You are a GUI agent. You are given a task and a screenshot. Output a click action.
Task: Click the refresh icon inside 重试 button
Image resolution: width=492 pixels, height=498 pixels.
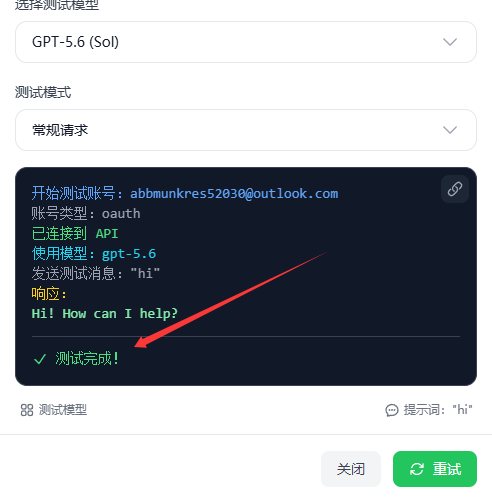(417, 469)
